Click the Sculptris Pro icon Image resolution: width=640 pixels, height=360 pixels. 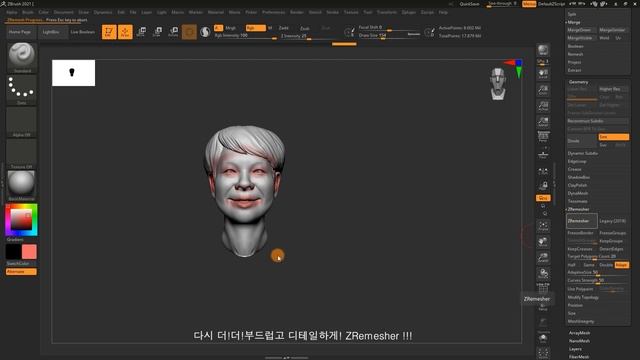tap(205, 32)
